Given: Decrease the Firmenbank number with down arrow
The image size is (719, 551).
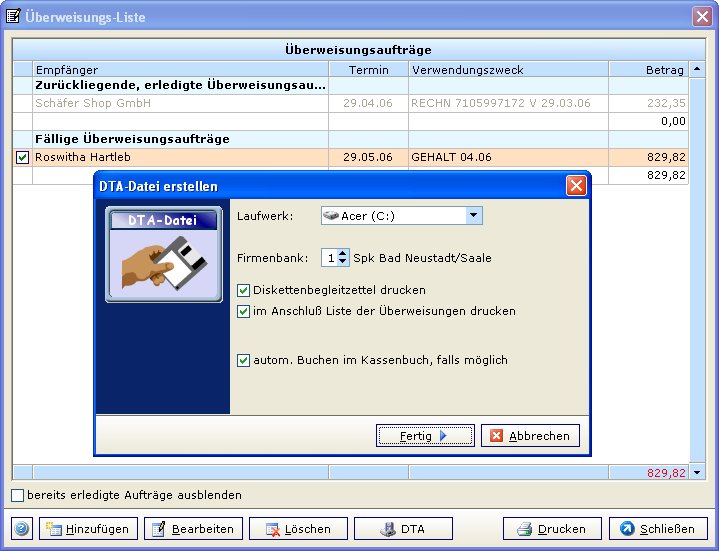Looking at the screenshot, I should pyautogui.click(x=344, y=262).
